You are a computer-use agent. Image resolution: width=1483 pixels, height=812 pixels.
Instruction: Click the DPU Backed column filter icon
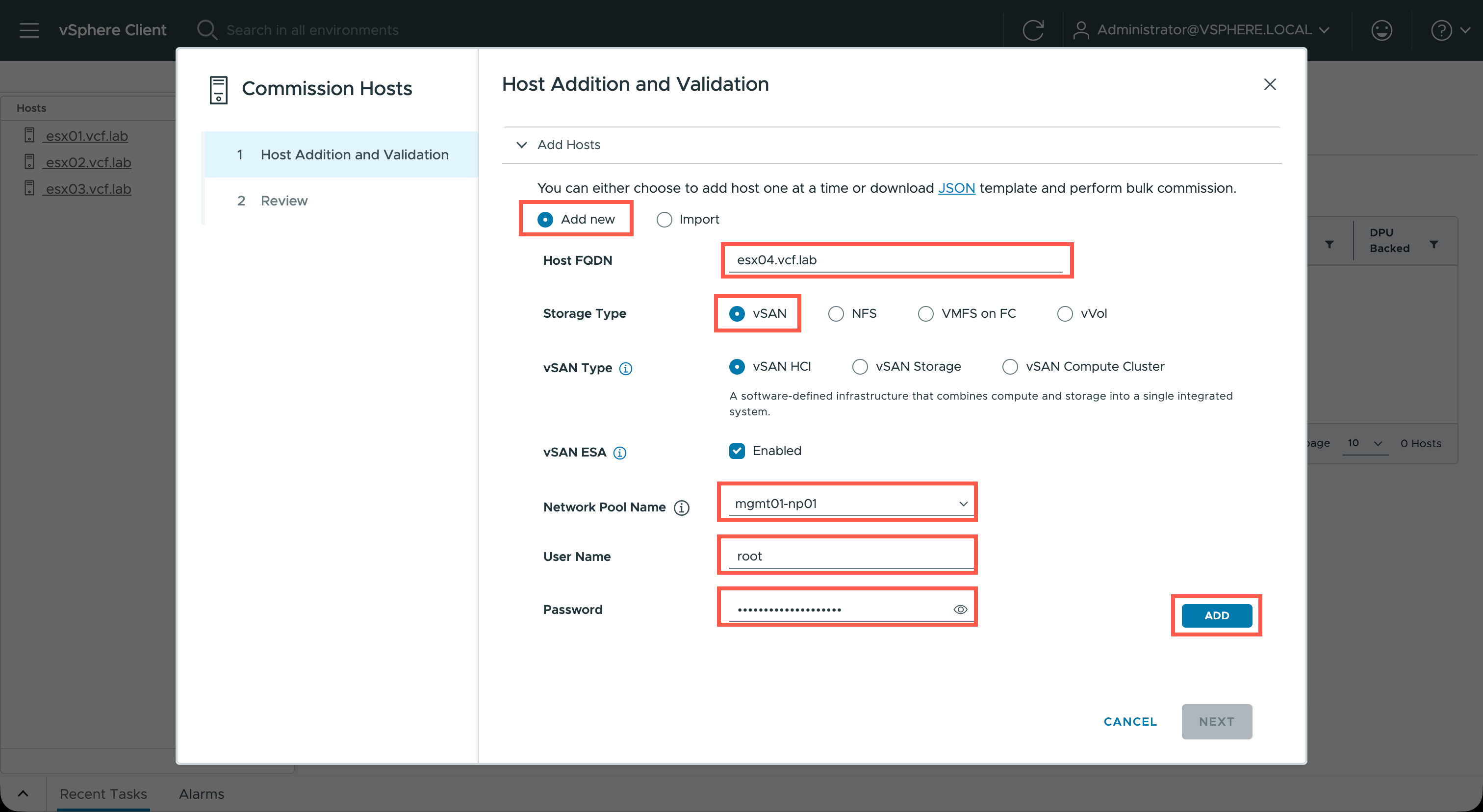pyautogui.click(x=1434, y=245)
